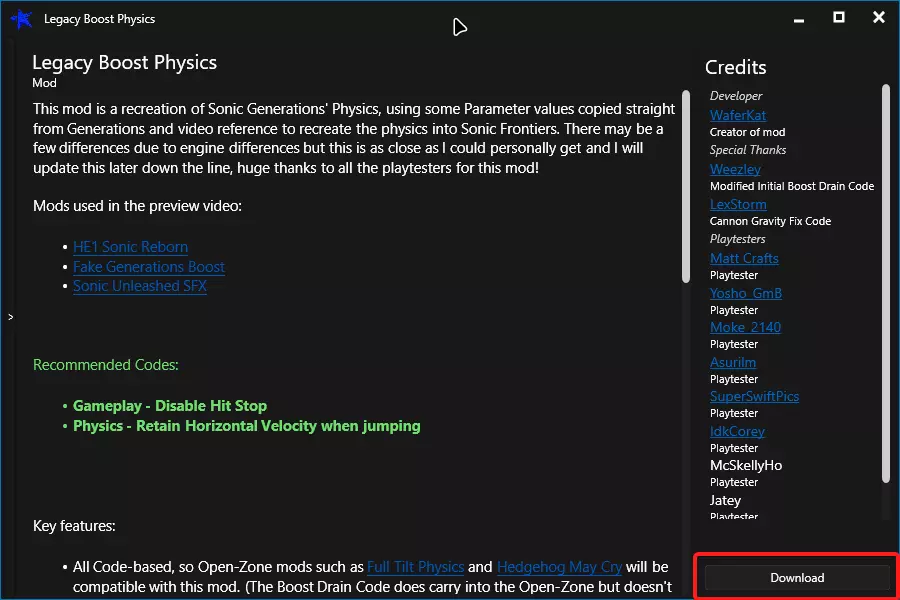Click the Asurilm playtester link
The width and height of the screenshot is (900, 600).
[x=733, y=362]
